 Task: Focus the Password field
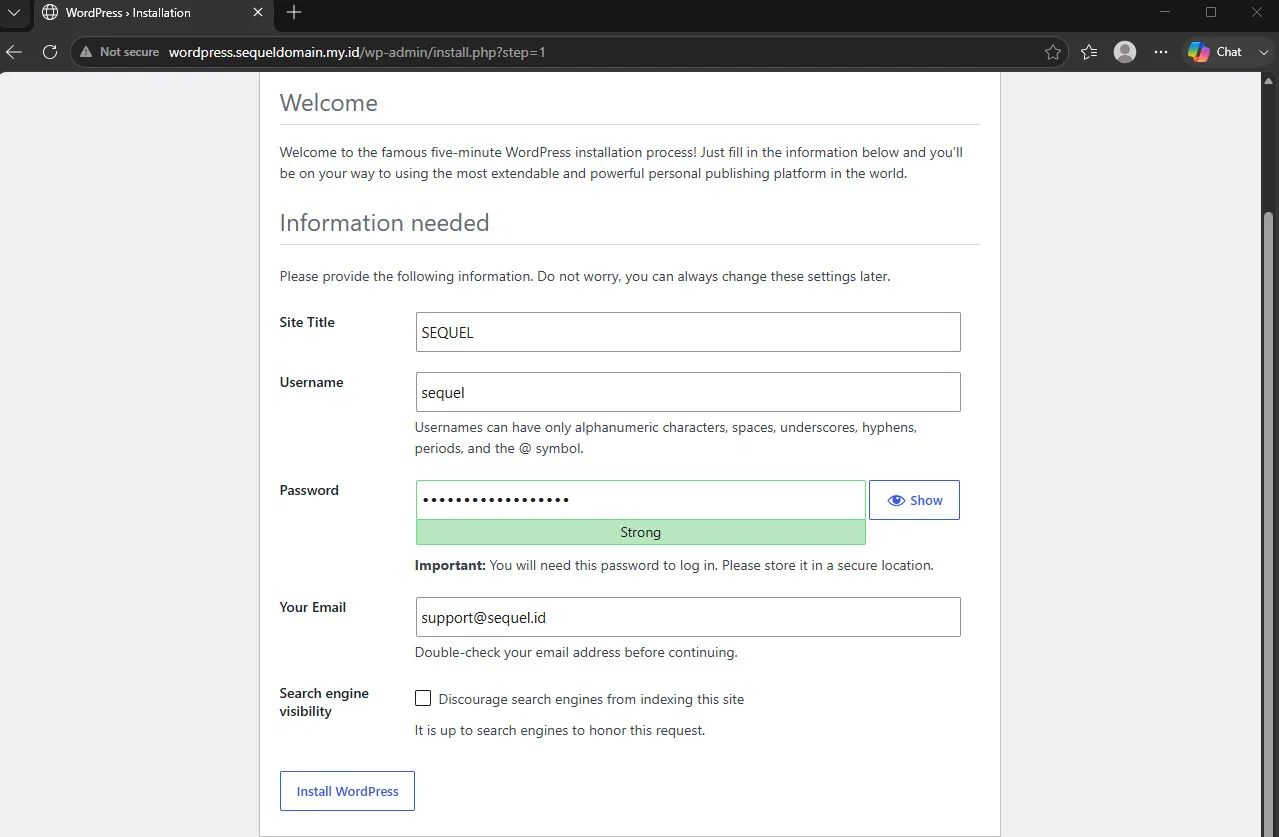click(641, 500)
